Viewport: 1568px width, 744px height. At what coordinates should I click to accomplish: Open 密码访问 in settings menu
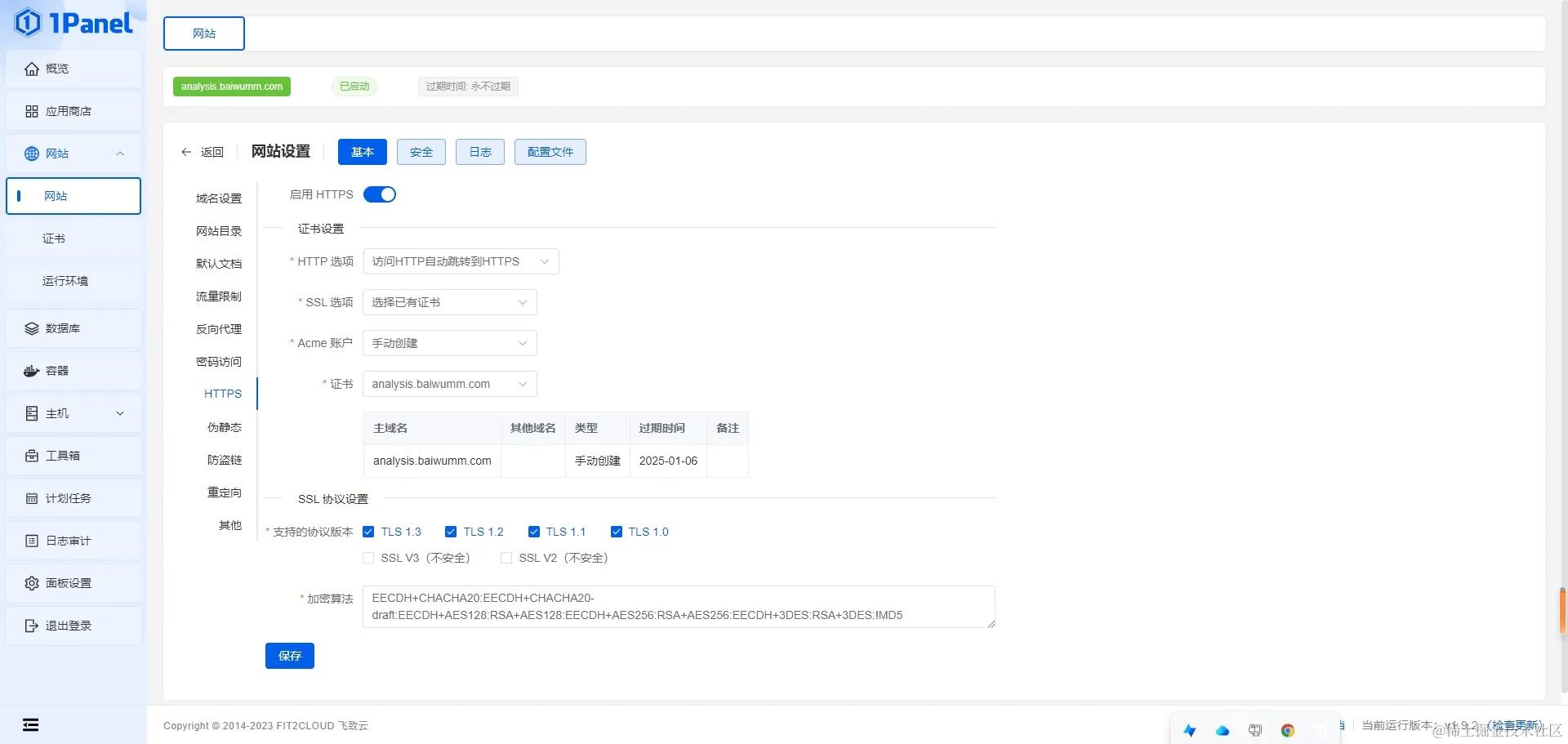[x=219, y=362]
